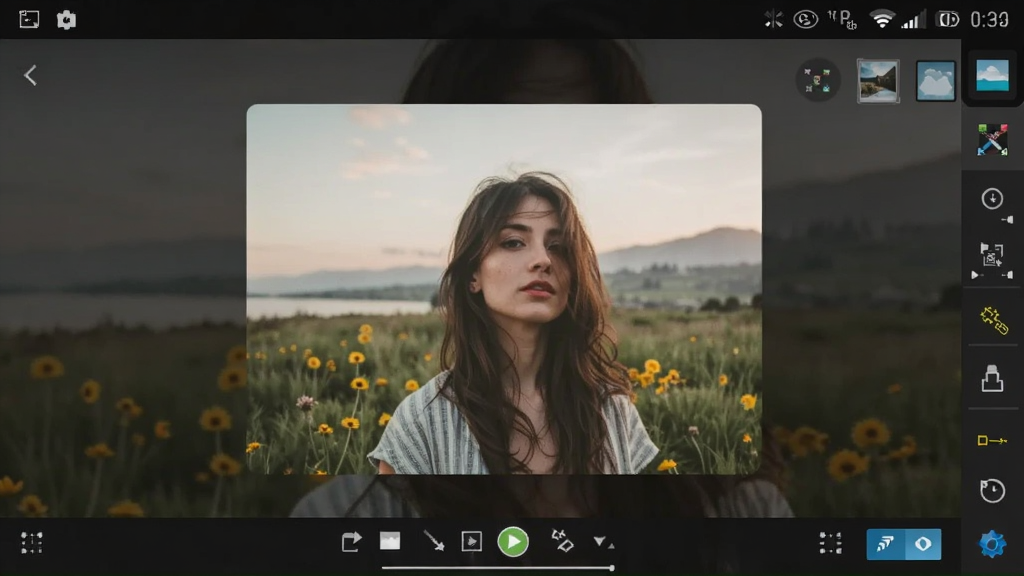Select the rotate eraser tool icon
The height and width of the screenshot is (576, 1024).
(562, 541)
